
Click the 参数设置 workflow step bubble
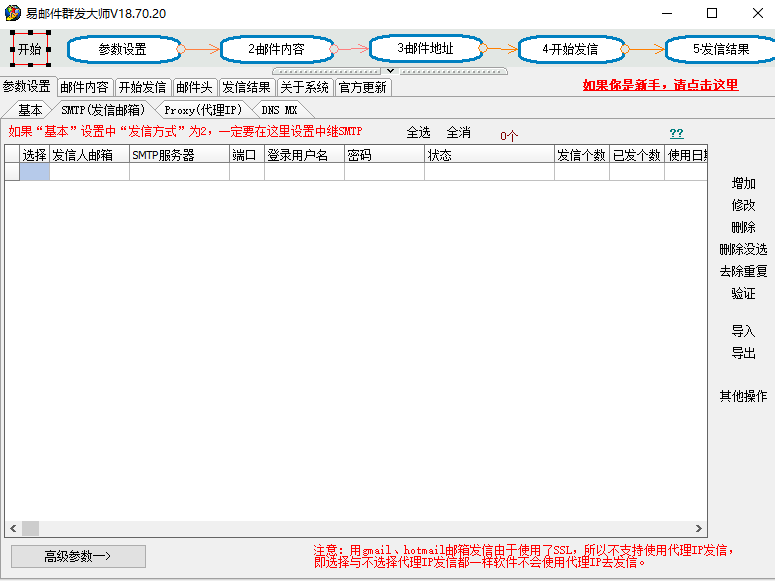click(124, 48)
